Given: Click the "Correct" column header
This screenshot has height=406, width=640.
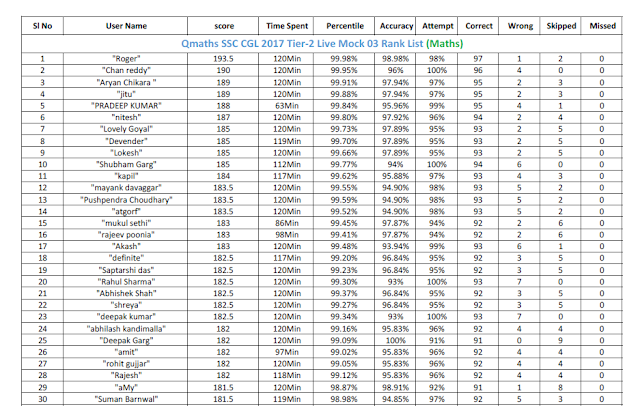Looking at the screenshot, I should tap(479, 26).
